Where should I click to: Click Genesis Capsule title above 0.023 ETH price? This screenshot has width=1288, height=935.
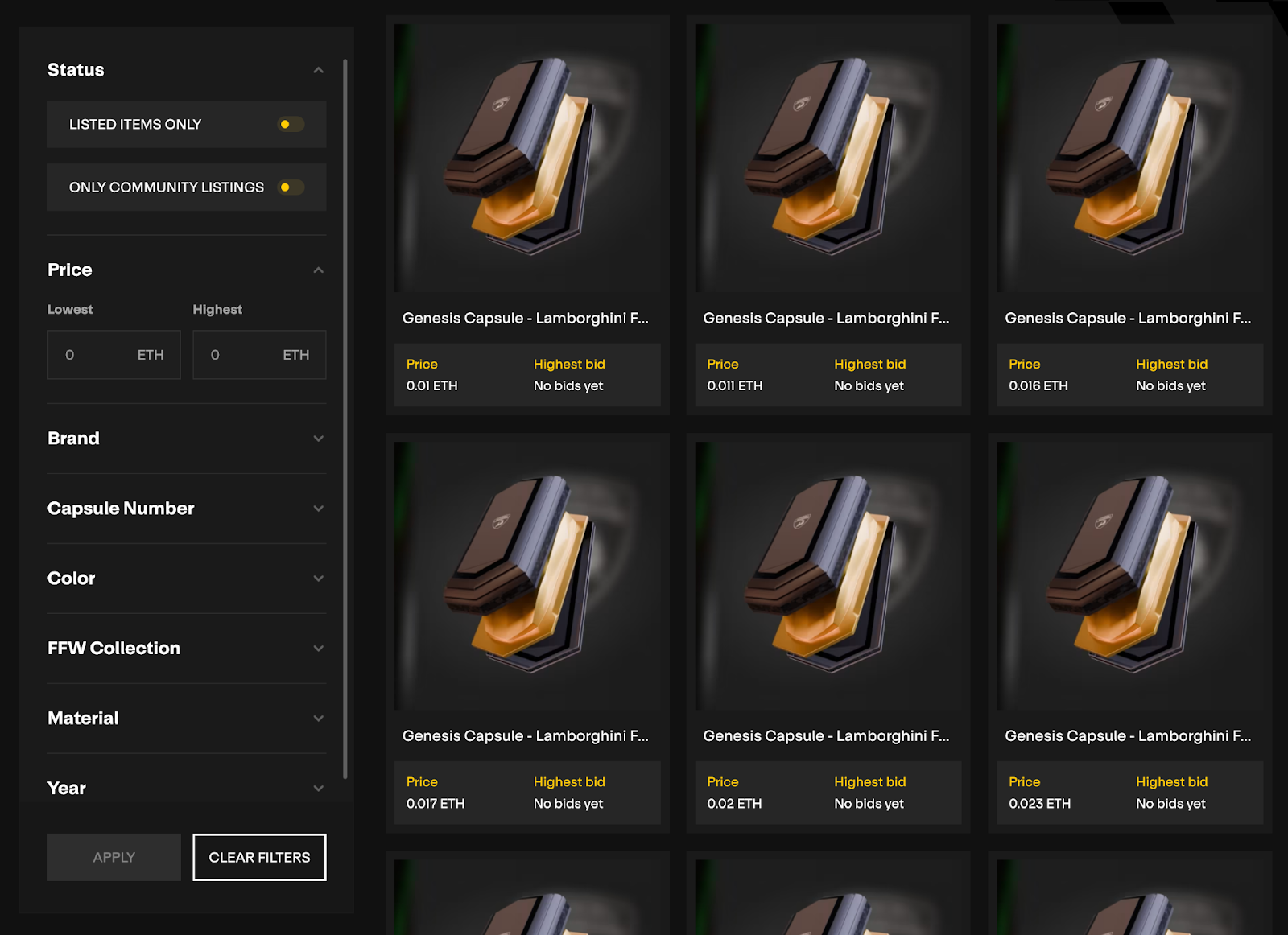tap(1128, 735)
